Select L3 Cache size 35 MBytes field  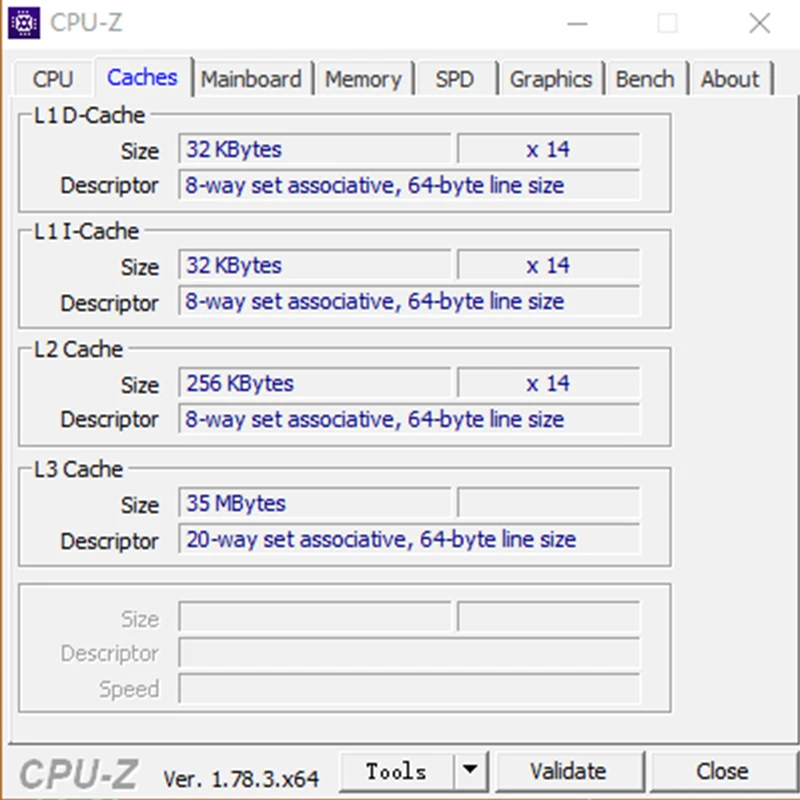coord(315,503)
